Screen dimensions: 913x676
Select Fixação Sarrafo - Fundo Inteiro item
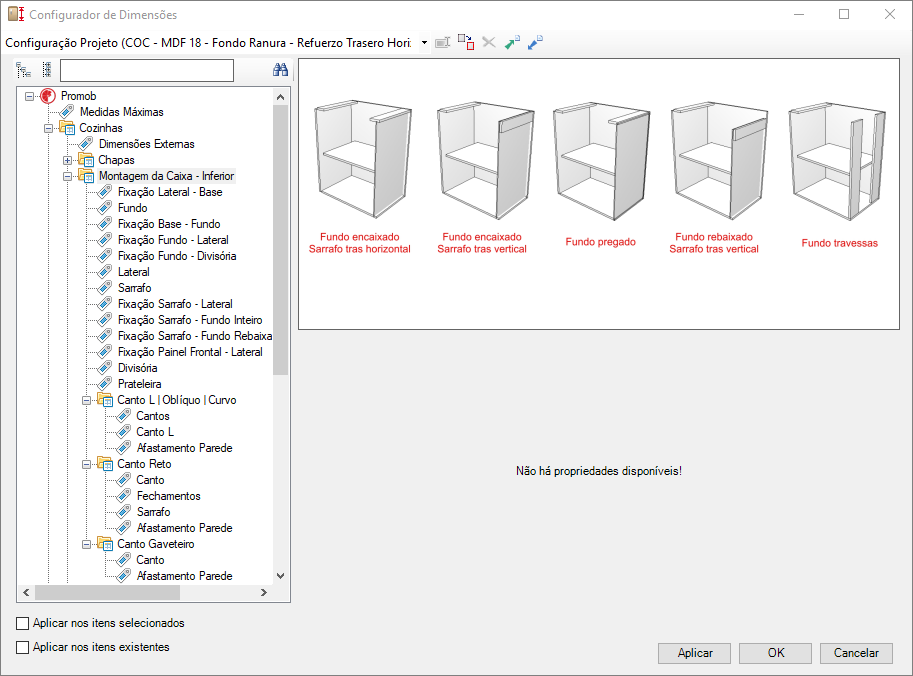click(190, 320)
